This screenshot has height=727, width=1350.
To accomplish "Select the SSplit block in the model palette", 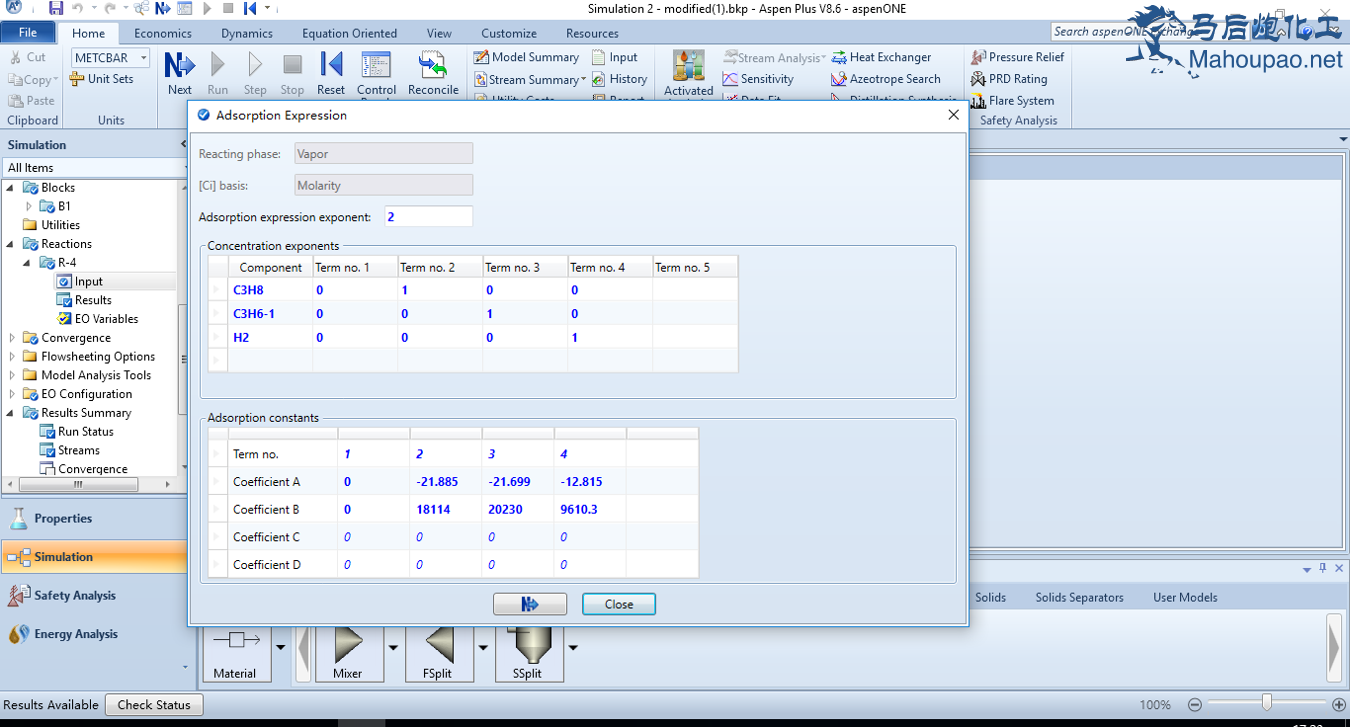I will pos(527,653).
